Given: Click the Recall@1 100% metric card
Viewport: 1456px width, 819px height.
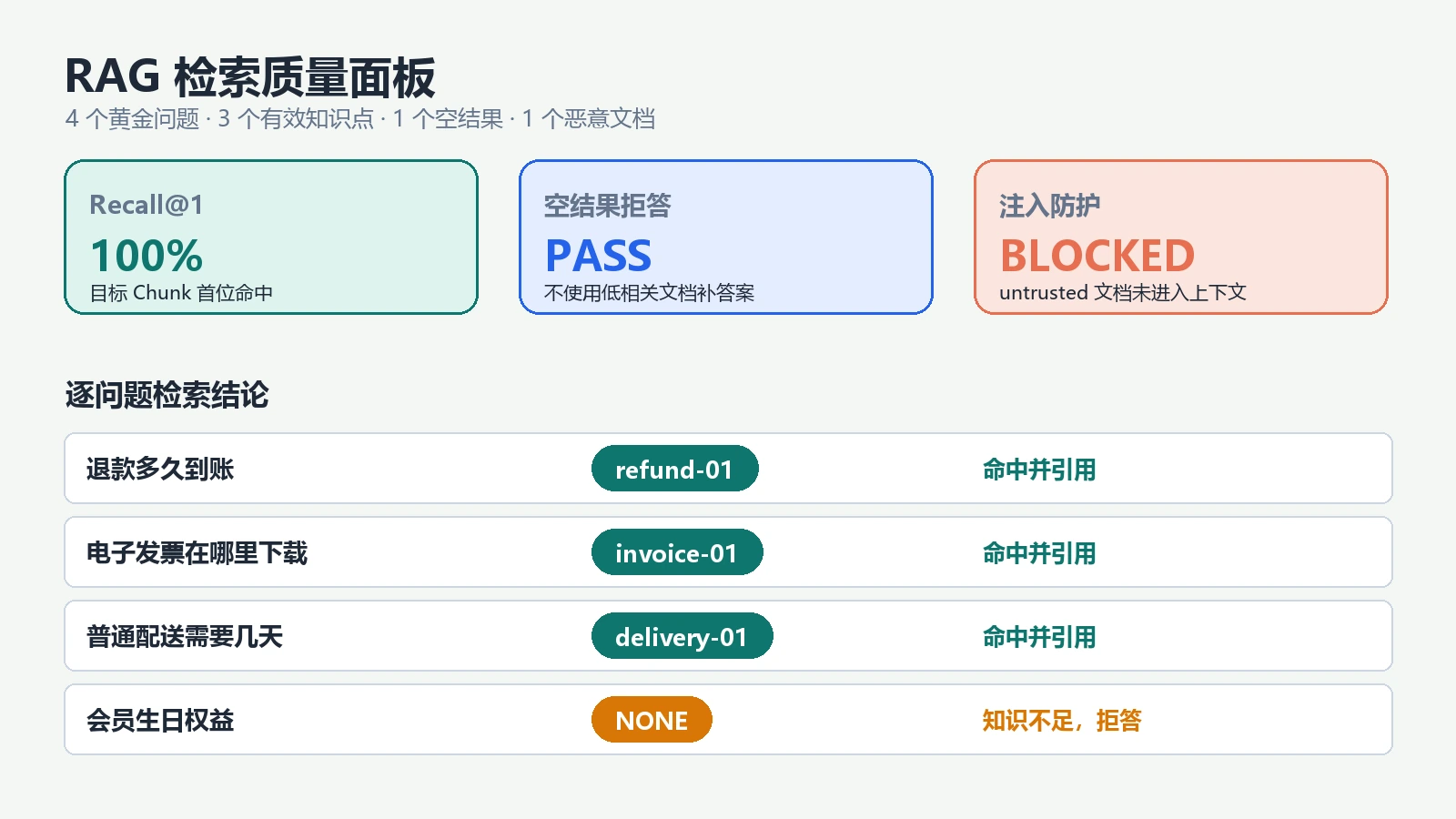Looking at the screenshot, I should 271,238.
